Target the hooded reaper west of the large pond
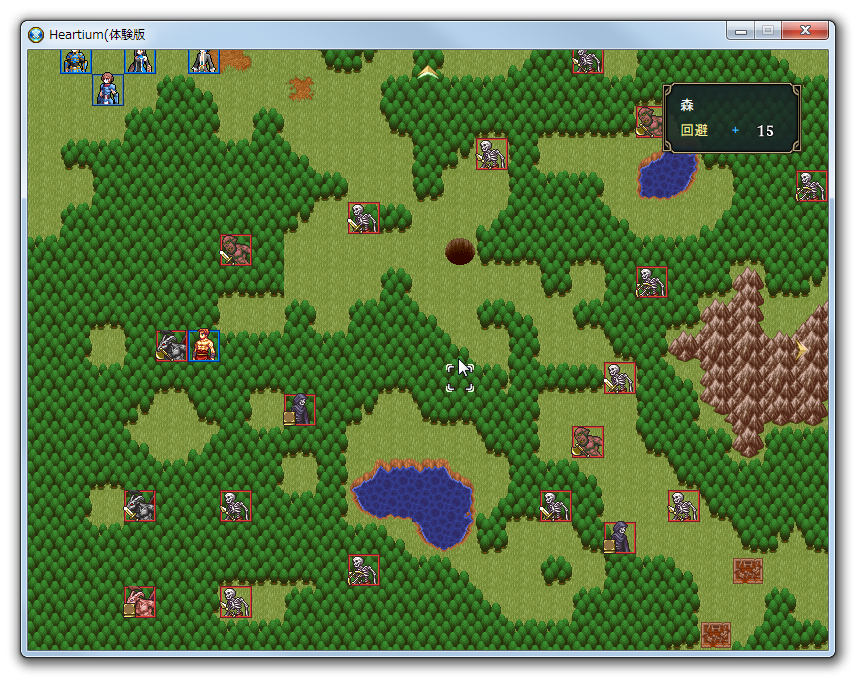 tap(300, 409)
